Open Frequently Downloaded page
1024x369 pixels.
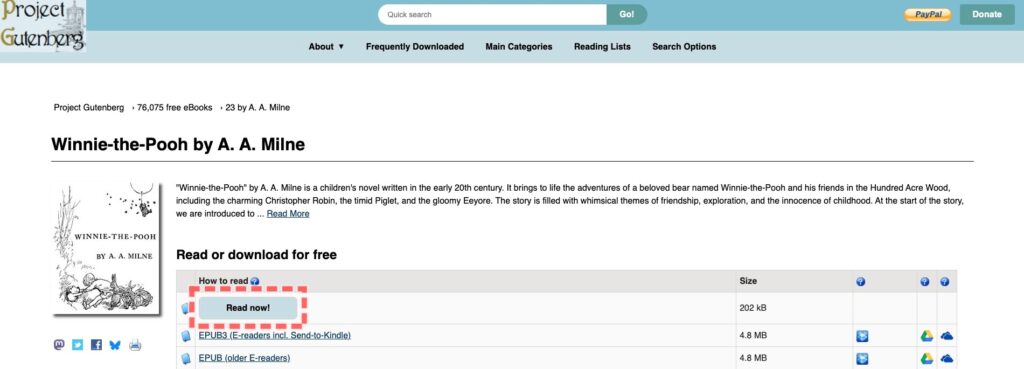415,46
